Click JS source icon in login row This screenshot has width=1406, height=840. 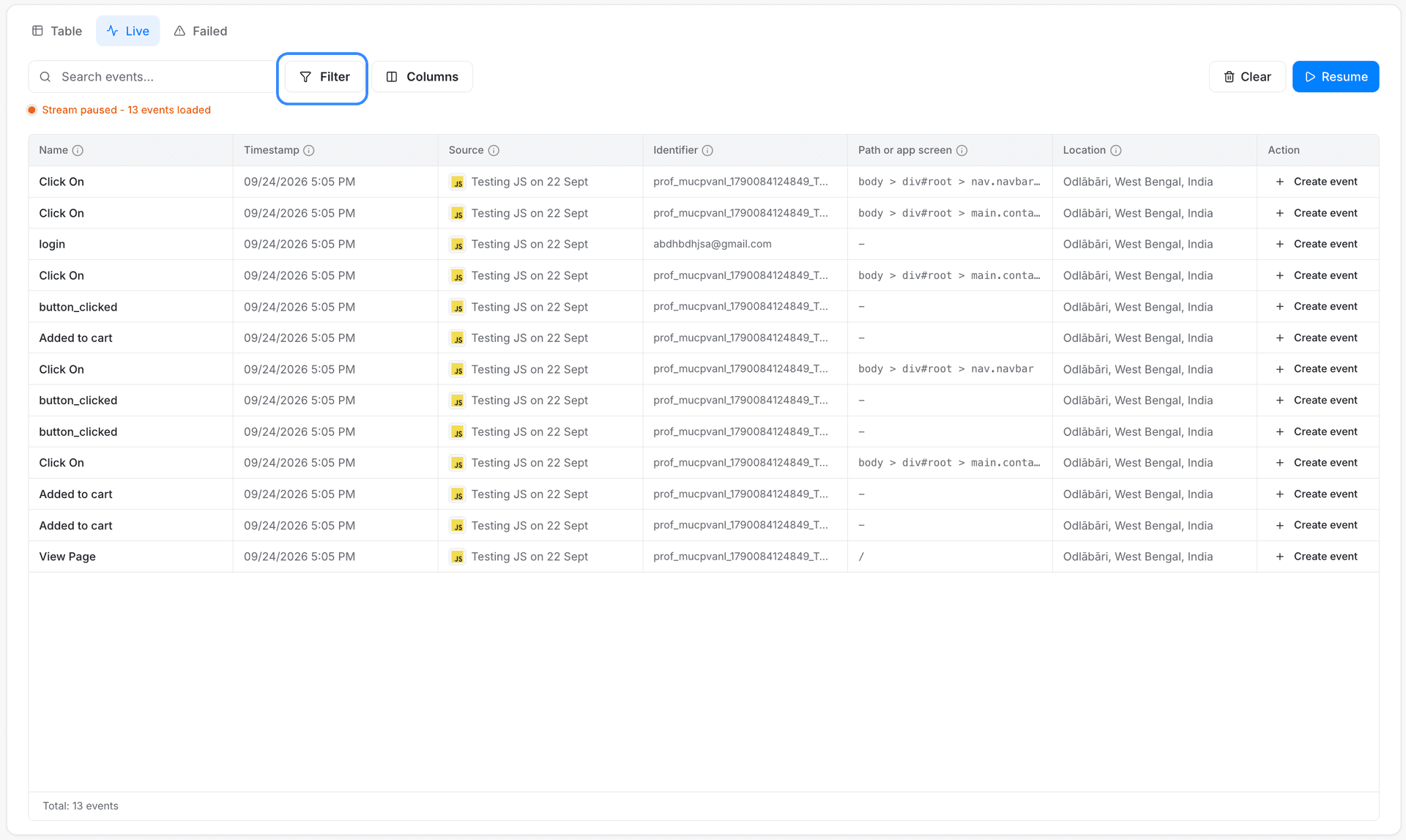pyautogui.click(x=458, y=245)
